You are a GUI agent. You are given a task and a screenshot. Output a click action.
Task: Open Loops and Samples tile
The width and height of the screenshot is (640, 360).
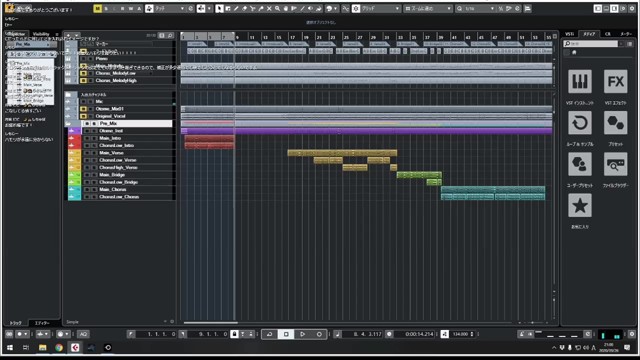click(x=580, y=123)
